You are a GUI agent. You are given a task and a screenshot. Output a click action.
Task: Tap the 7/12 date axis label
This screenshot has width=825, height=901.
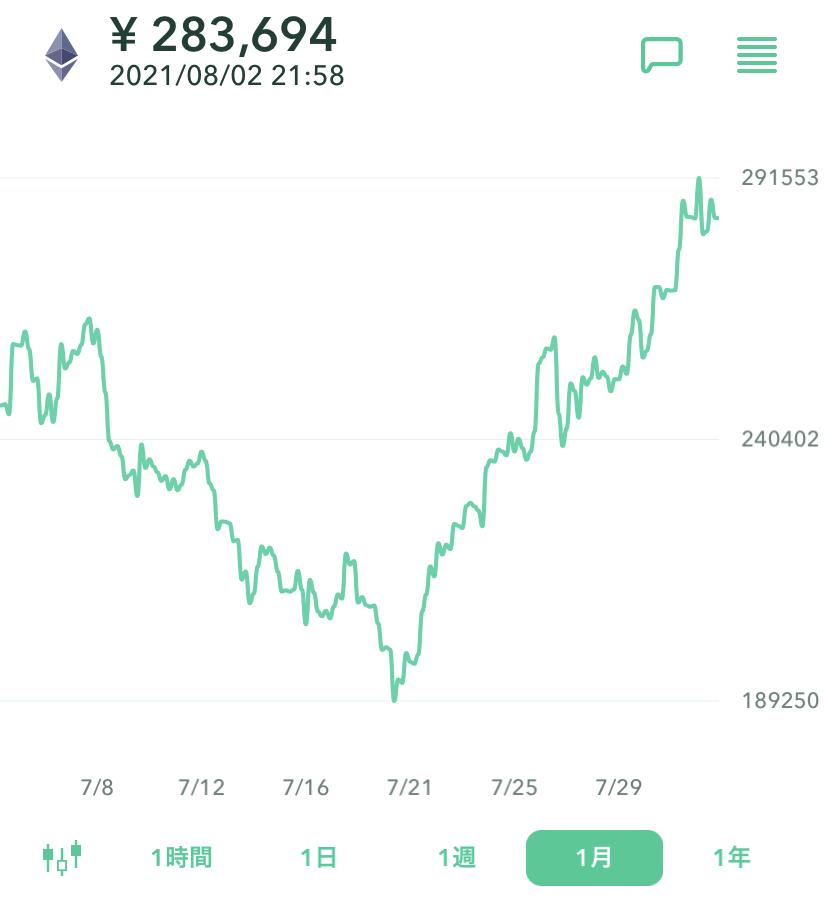tap(201, 787)
